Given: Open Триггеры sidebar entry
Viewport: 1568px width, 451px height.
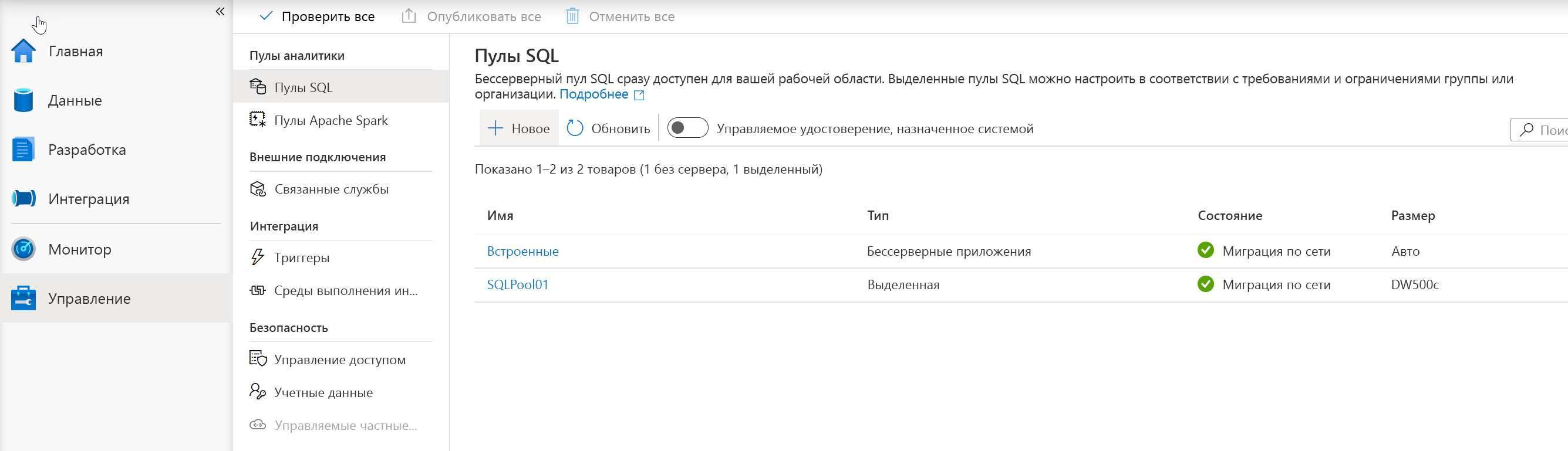Looking at the screenshot, I should point(302,258).
